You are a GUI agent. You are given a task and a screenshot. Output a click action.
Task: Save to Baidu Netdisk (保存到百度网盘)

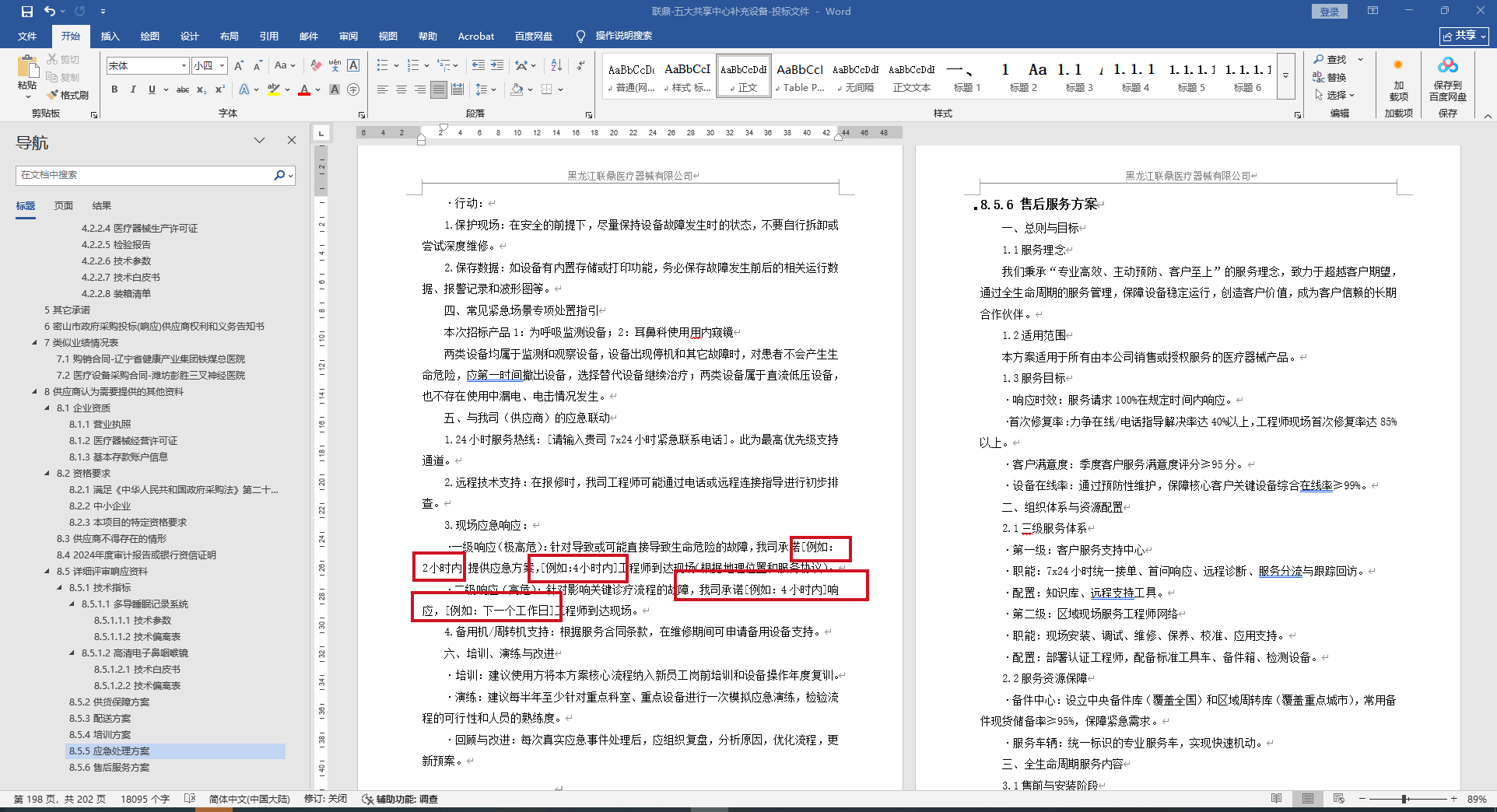pos(1447,79)
